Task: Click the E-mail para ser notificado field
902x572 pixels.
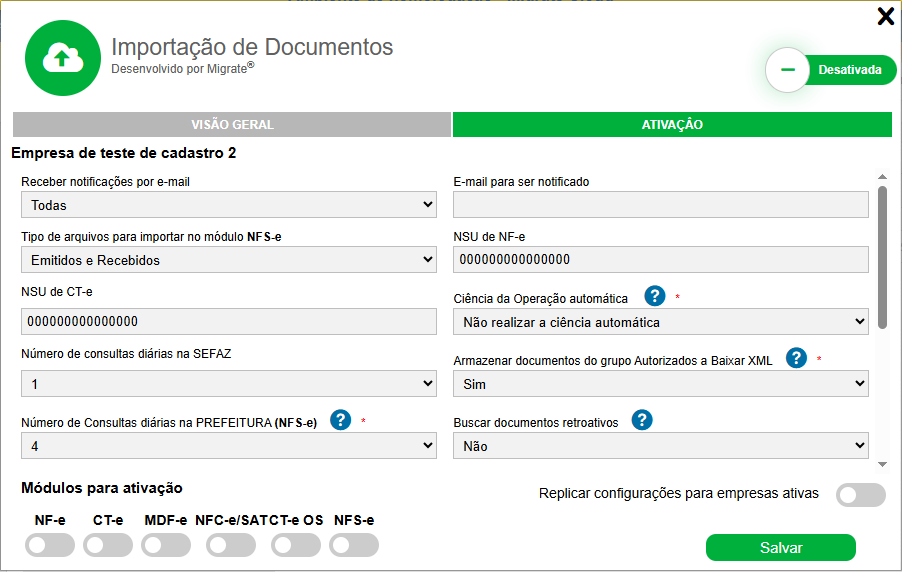Action: (660, 205)
